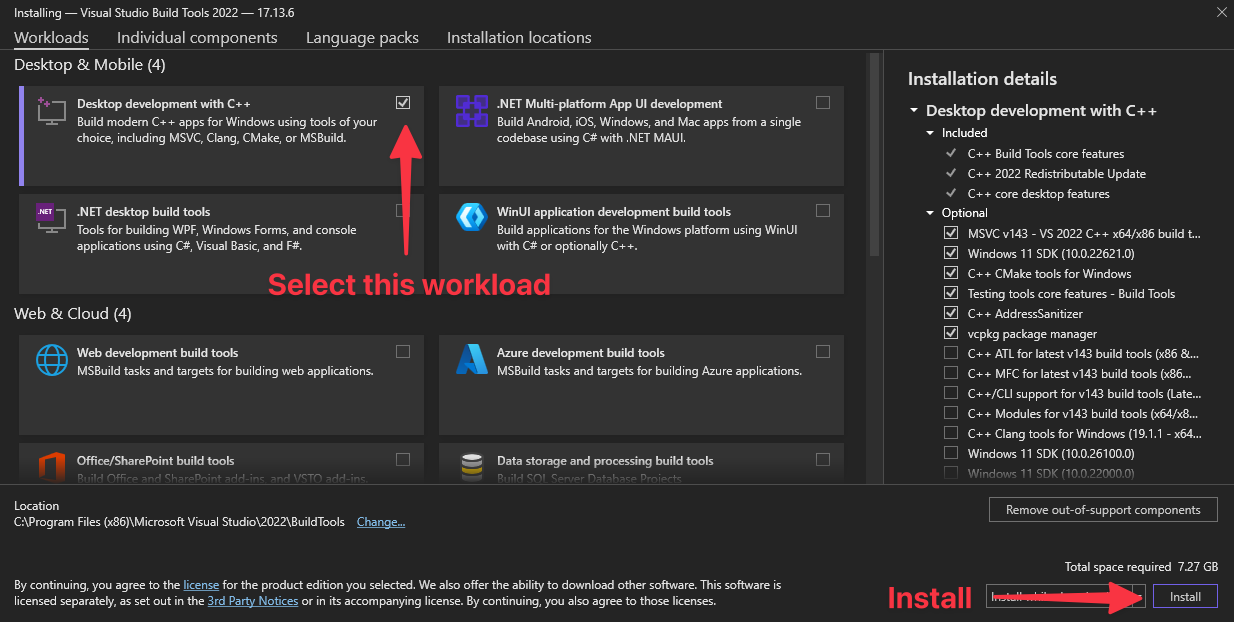This screenshot has width=1234, height=622.
Task: Open the Language packs tab
Action: pos(362,38)
